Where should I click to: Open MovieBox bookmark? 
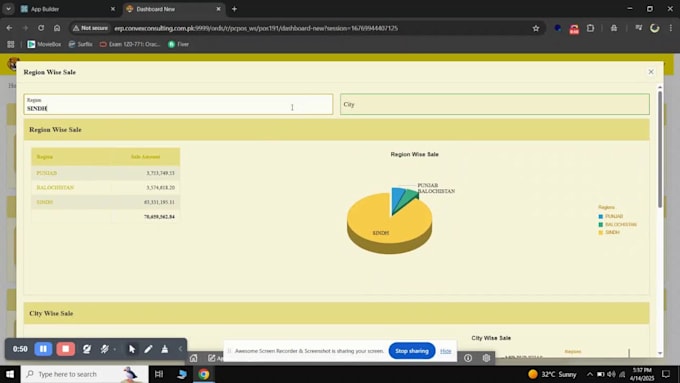(x=44, y=44)
